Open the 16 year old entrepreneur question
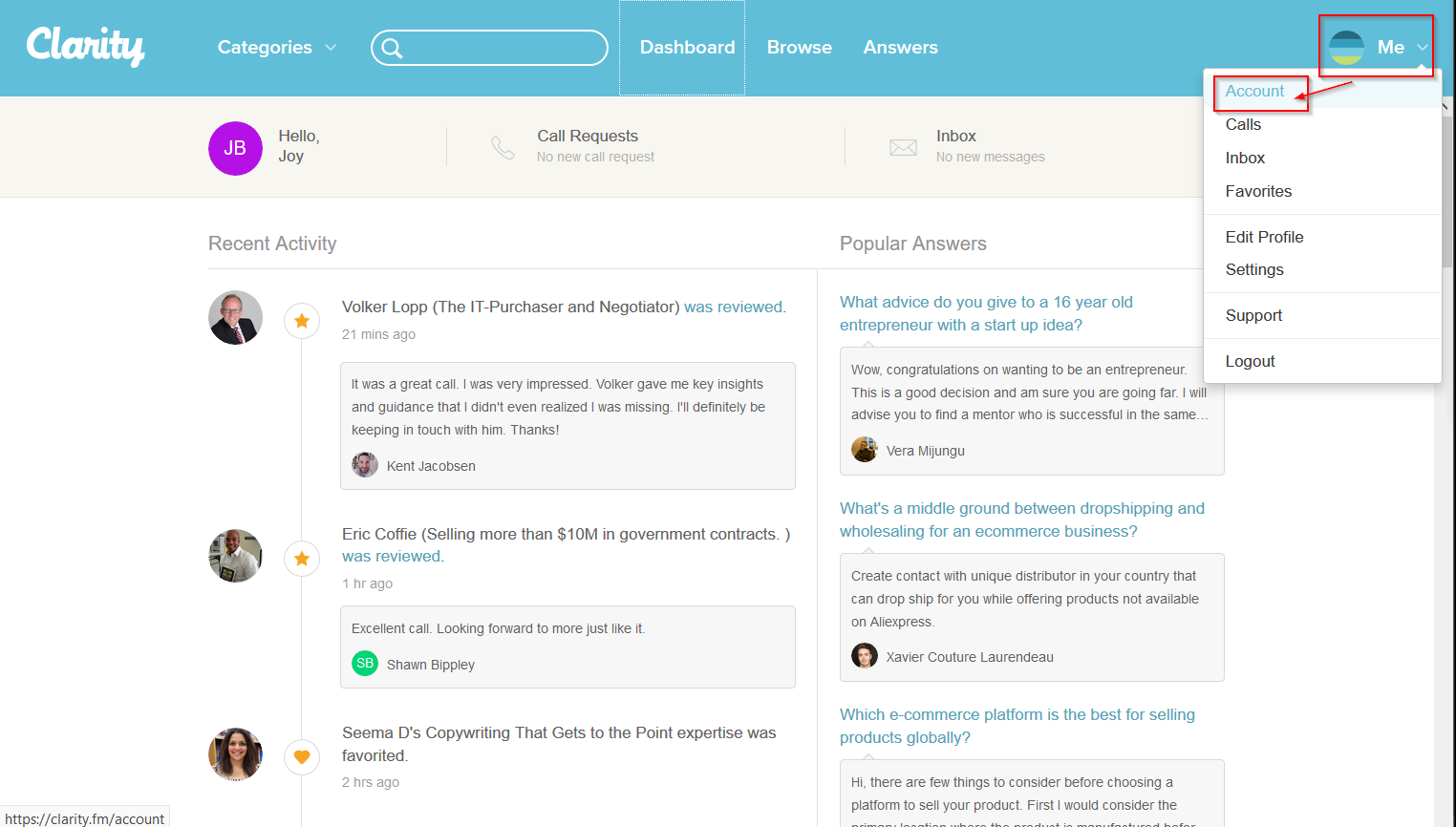Viewport: 1456px width, 827px height. click(x=986, y=313)
